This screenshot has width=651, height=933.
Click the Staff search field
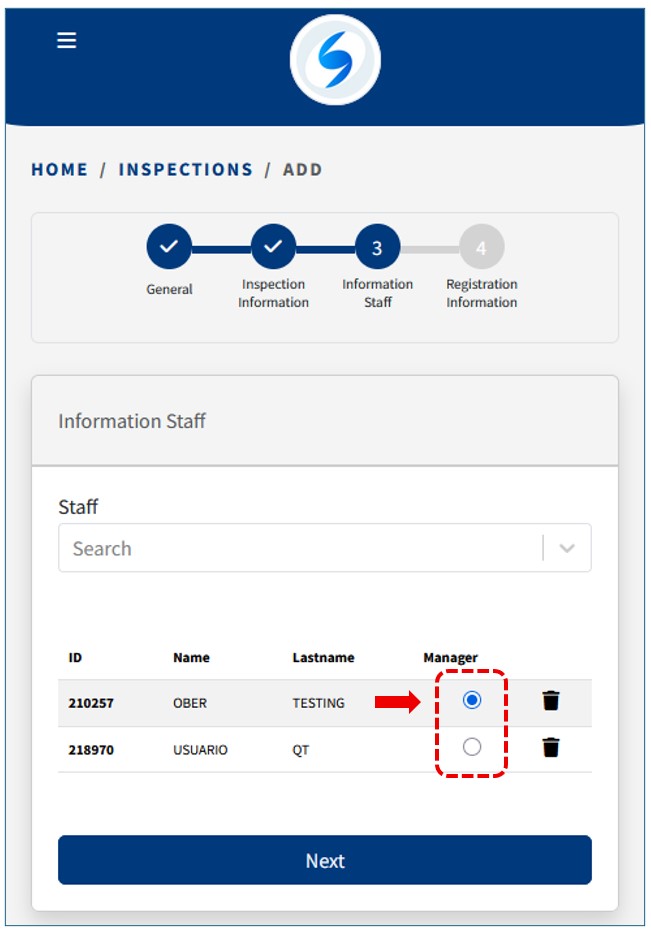click(x=300, y=548)
